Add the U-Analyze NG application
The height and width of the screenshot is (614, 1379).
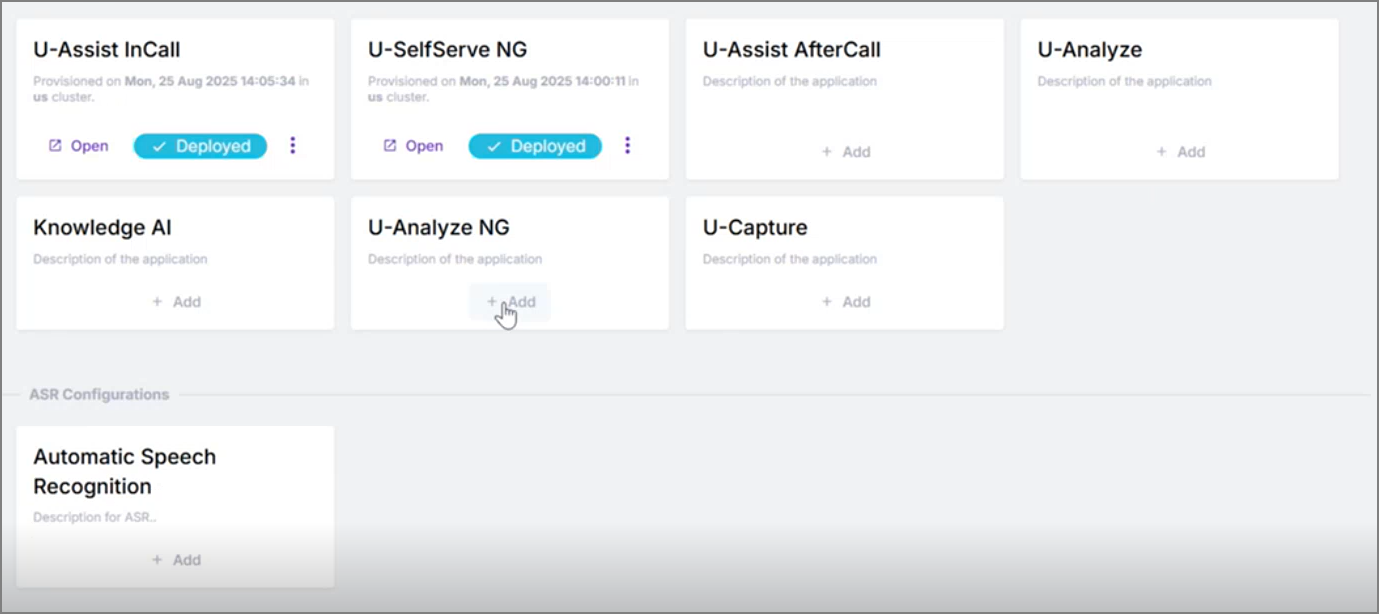510,302
